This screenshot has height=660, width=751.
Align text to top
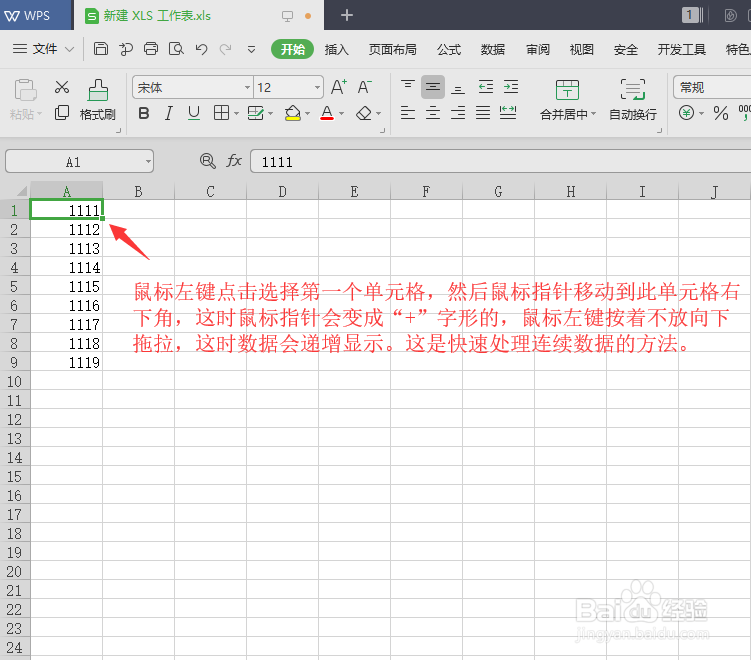coord(408,87)
